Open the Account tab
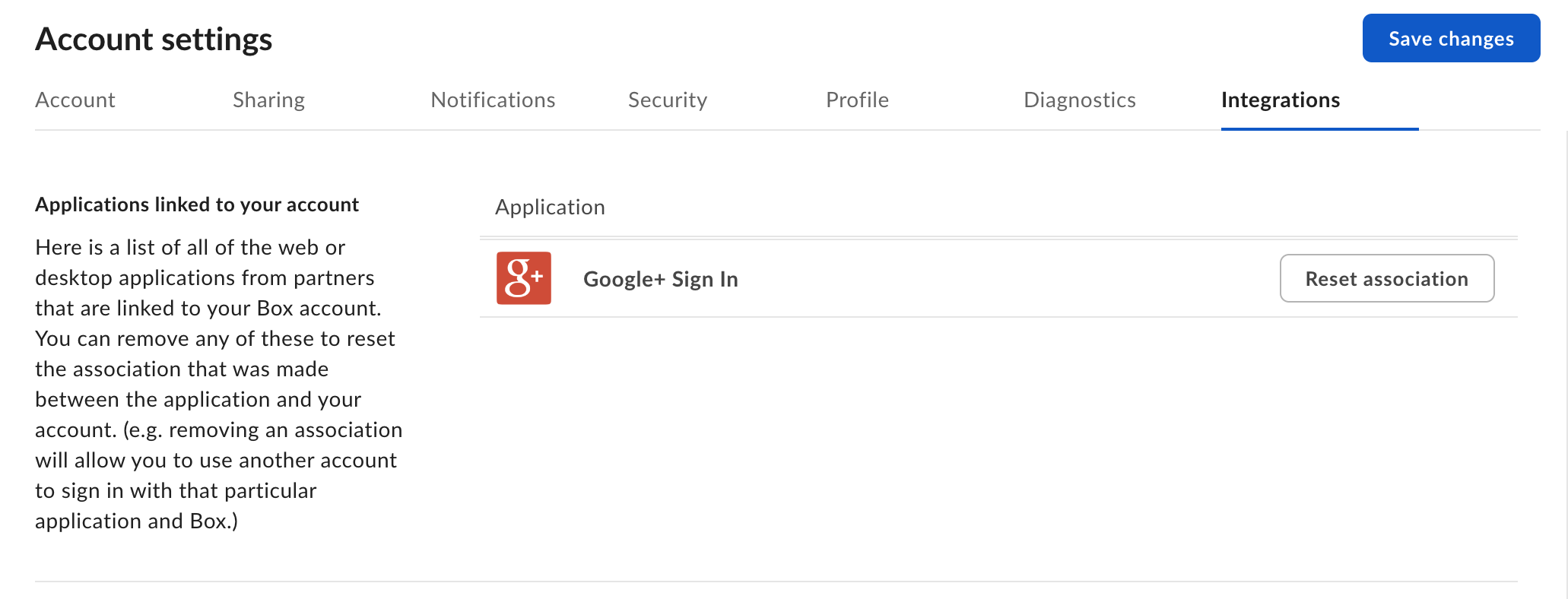The width and height of the screenshot is (1568, 599). click(75, 100)
